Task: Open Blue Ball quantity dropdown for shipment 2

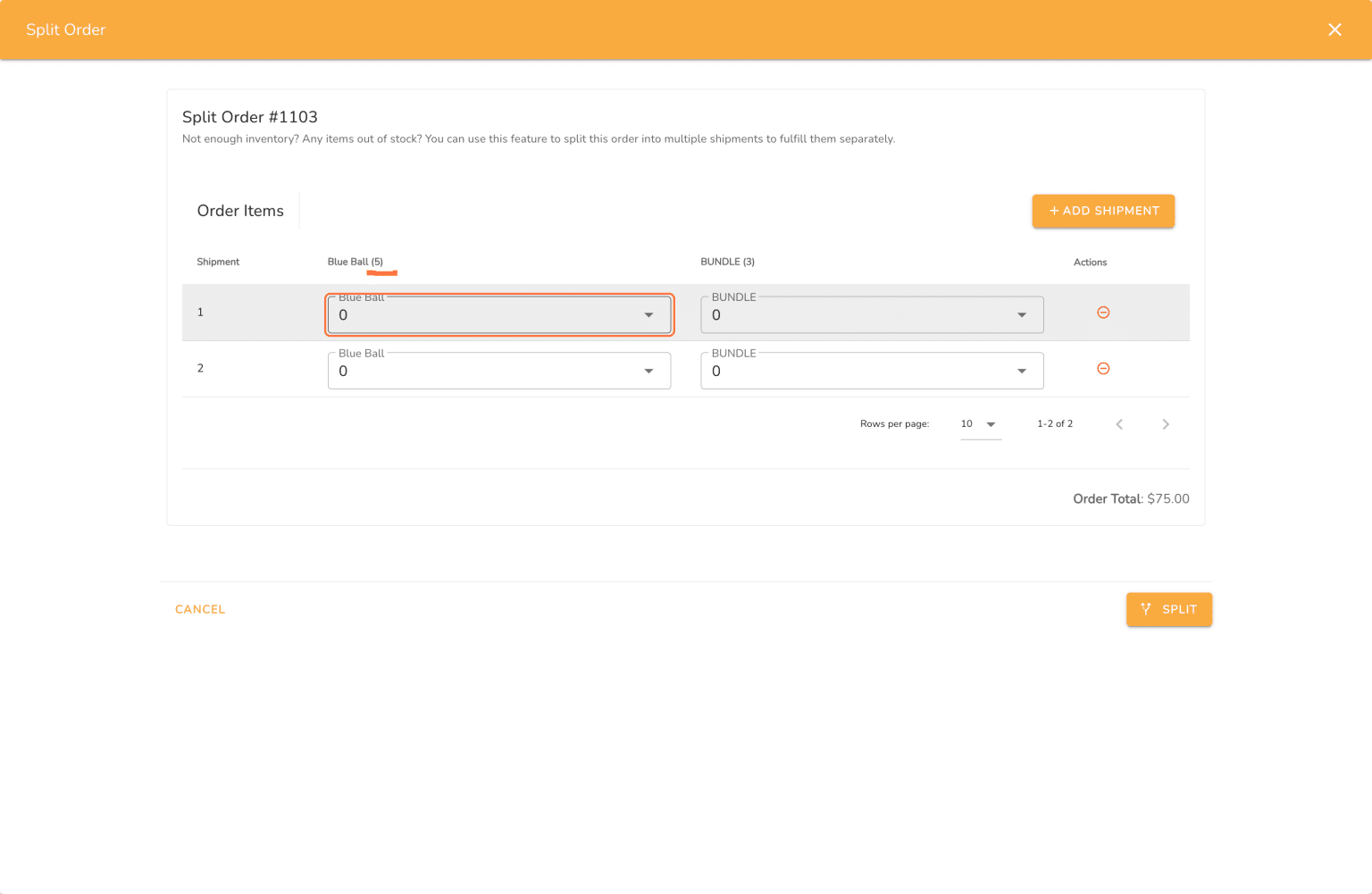Action: pyautogui.click(x=498, y=372)
